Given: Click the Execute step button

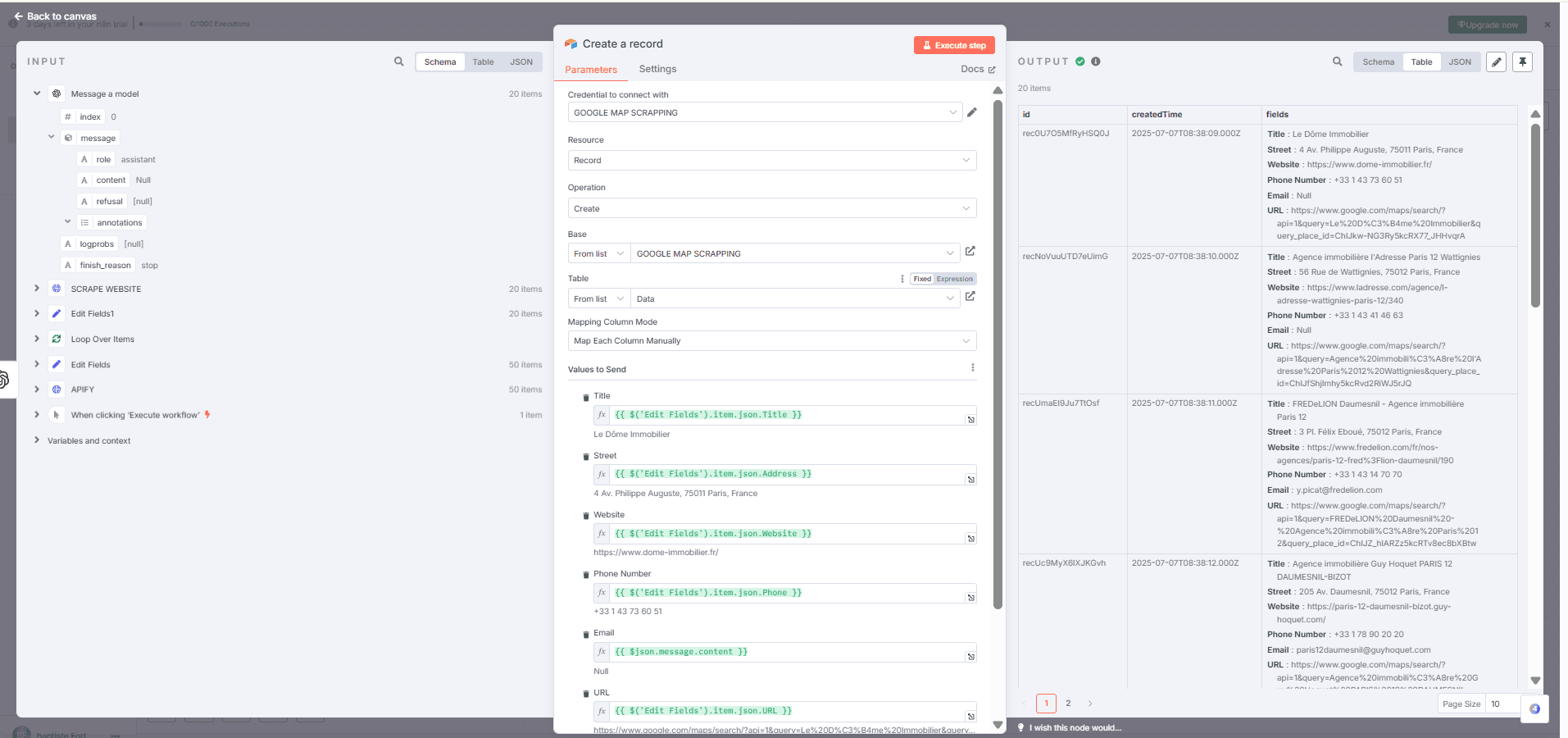Looking at the screenshot, I should pyautogui.click(x=954, y=45).
